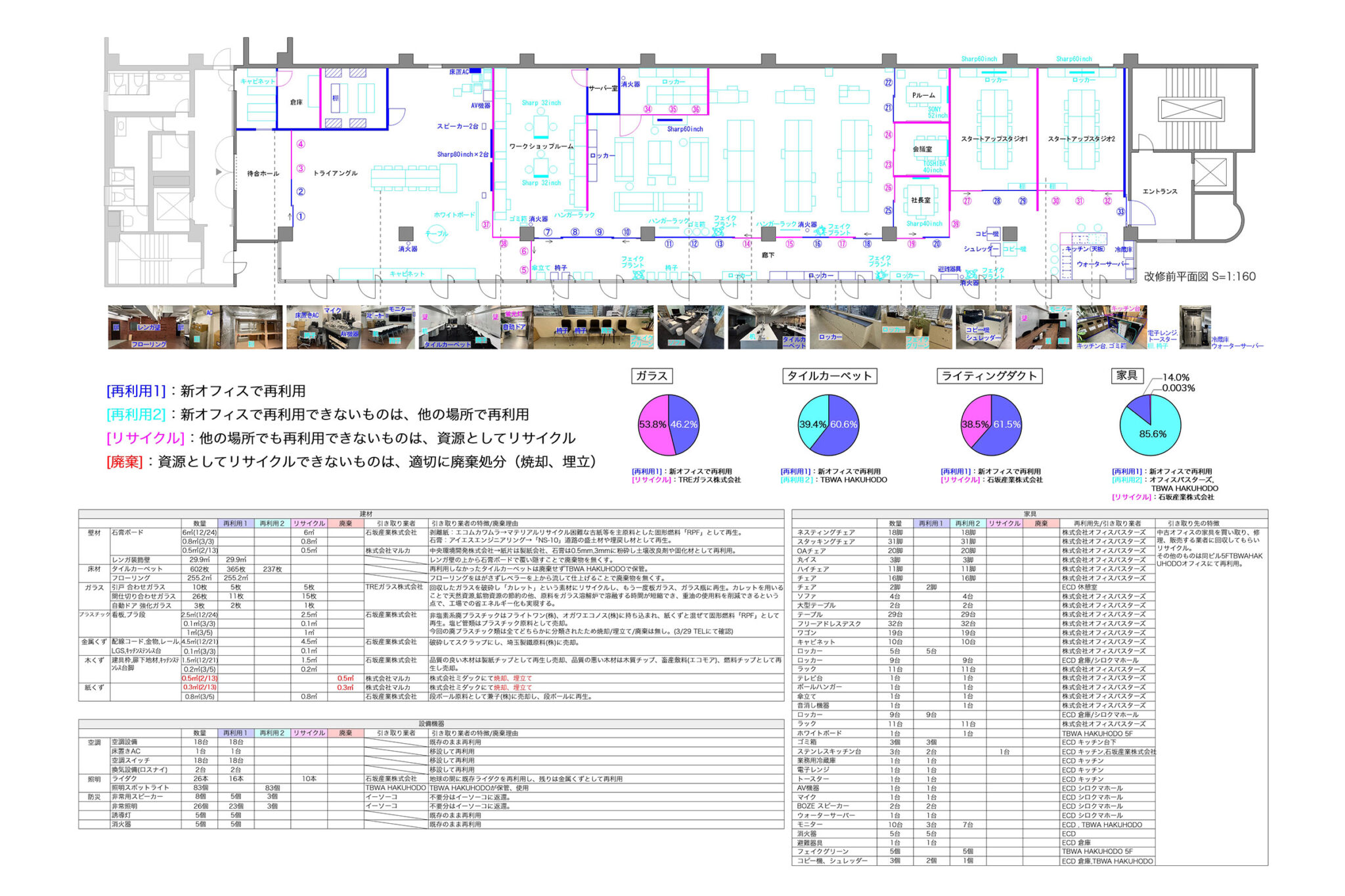Select the 会議室 room label
Screen dimensions: 1345x896
(x=922, y=150)
